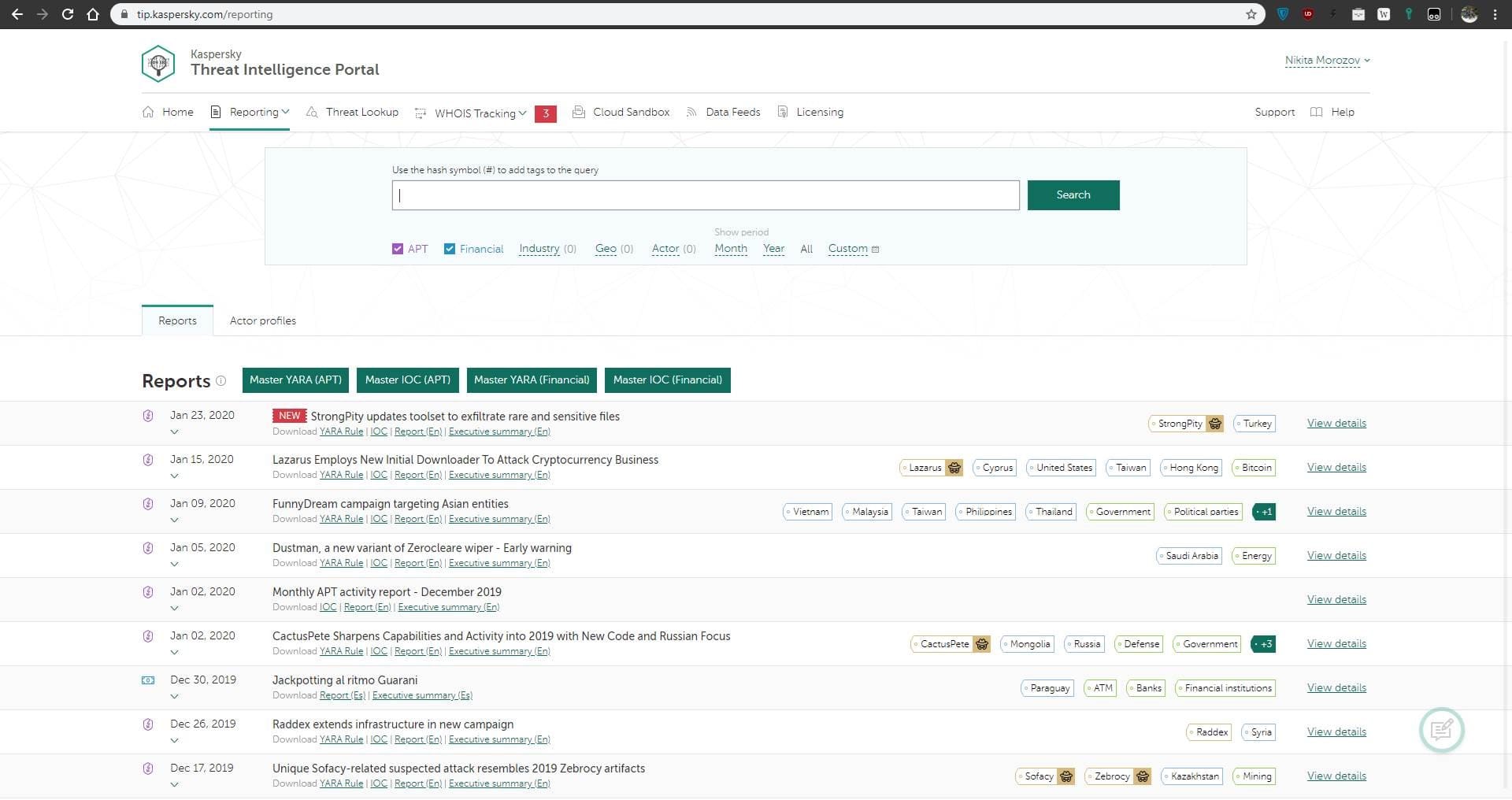The image size is (1512, 800).
Task: Click the custom period calendar icon
Action: point(875,250)
